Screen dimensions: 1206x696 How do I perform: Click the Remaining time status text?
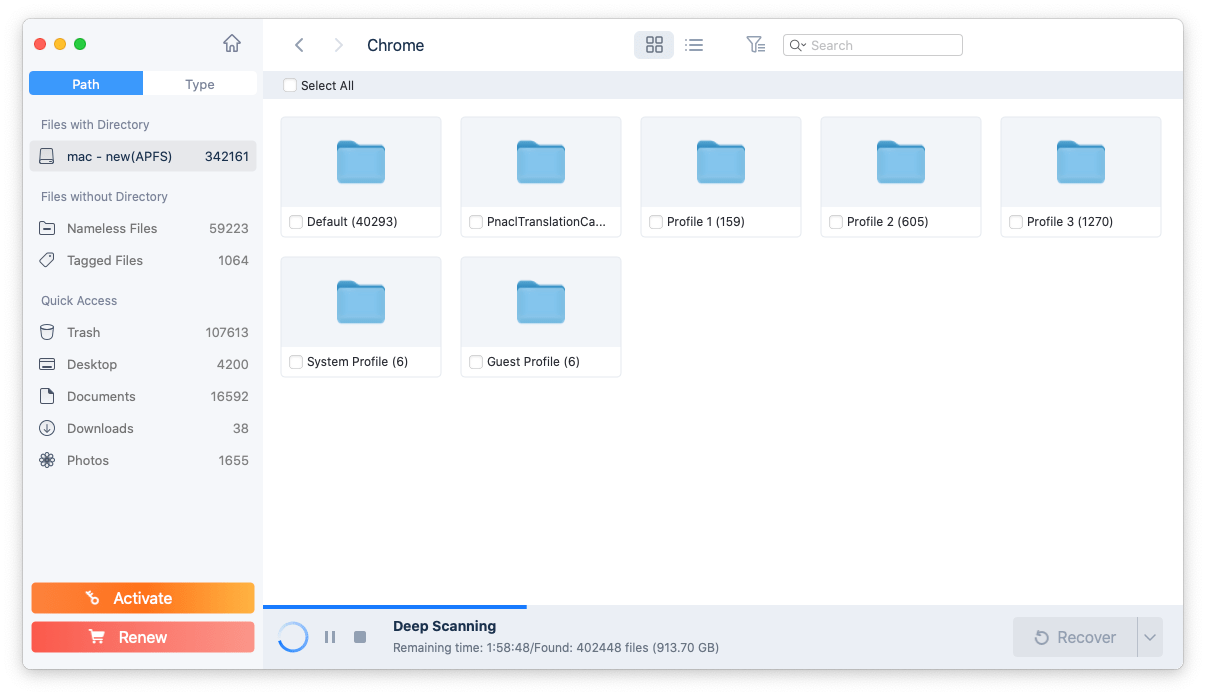coord(556,648)
